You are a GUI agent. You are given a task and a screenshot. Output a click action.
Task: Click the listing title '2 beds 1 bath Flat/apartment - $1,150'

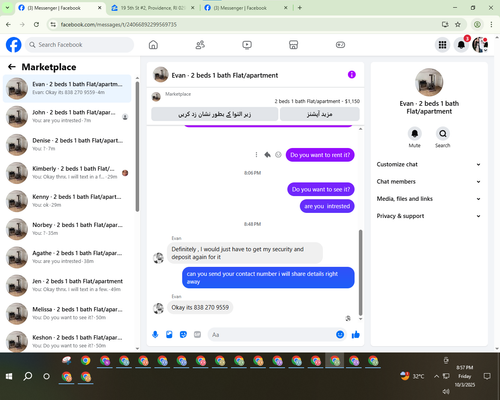click(x=317, y=101)
